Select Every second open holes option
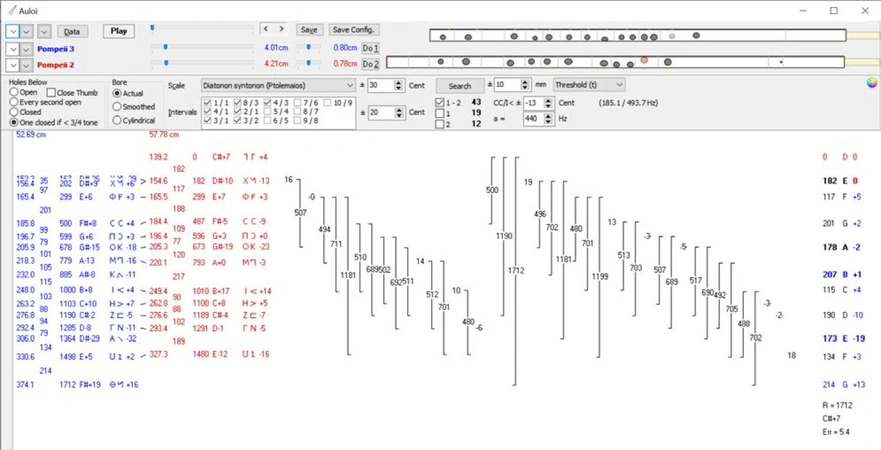The image size is (881, 450). 14,102
